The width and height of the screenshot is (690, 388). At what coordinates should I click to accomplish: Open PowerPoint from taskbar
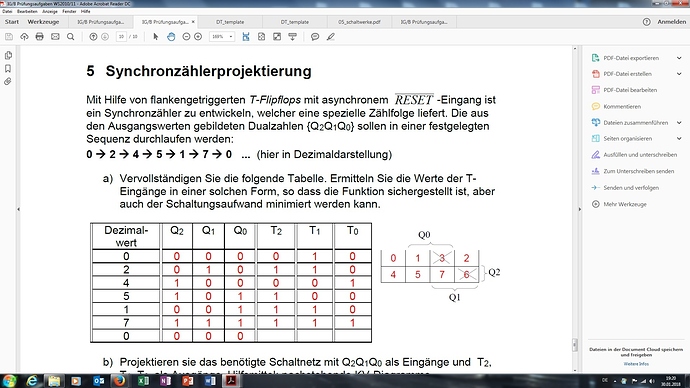pyautogui.click(x=187, y=381)
